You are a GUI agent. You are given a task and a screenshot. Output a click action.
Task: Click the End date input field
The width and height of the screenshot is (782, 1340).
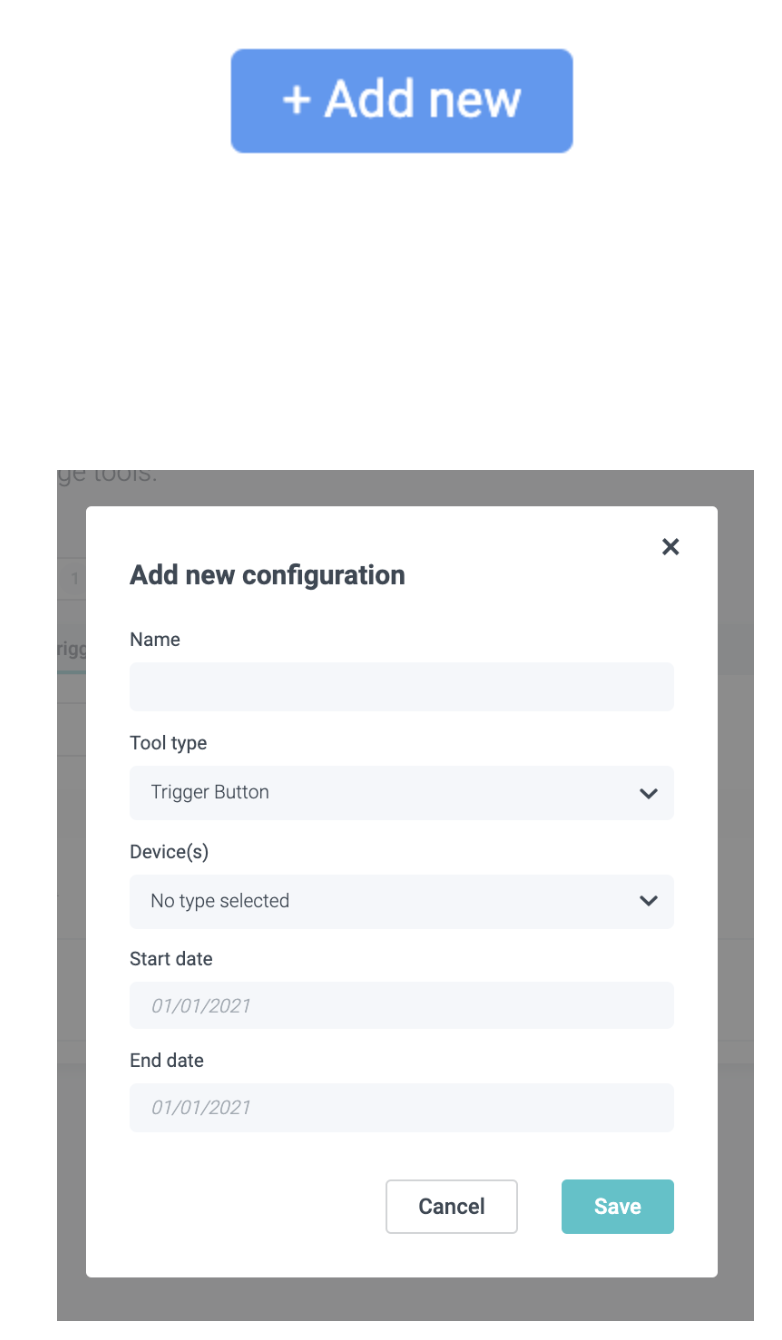click(x=401, y=1107)
